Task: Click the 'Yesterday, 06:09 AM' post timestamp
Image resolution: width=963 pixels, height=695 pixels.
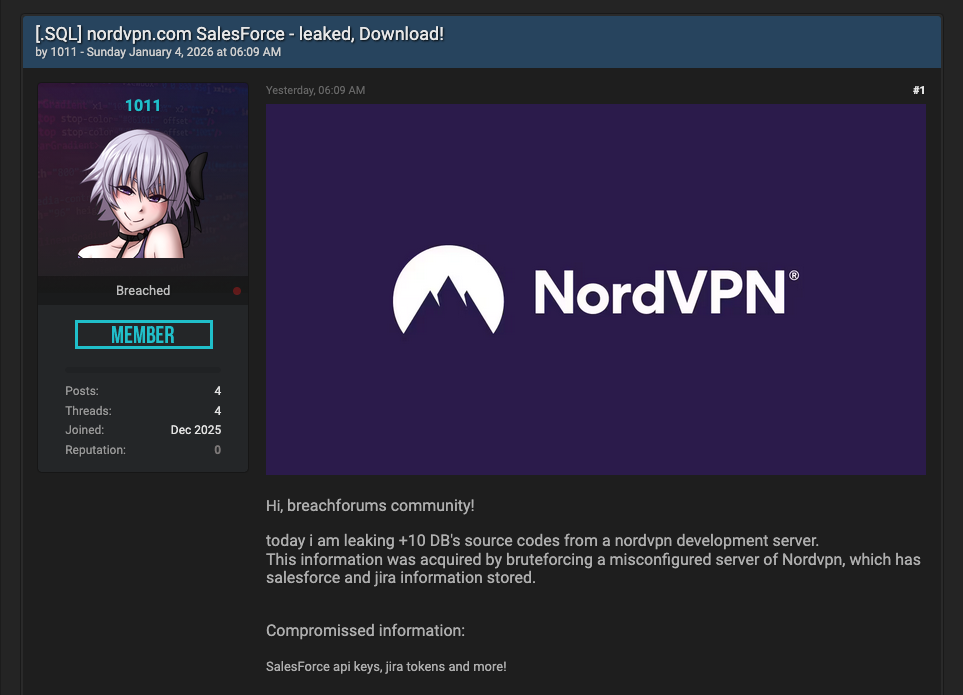Action: [316, 90]
